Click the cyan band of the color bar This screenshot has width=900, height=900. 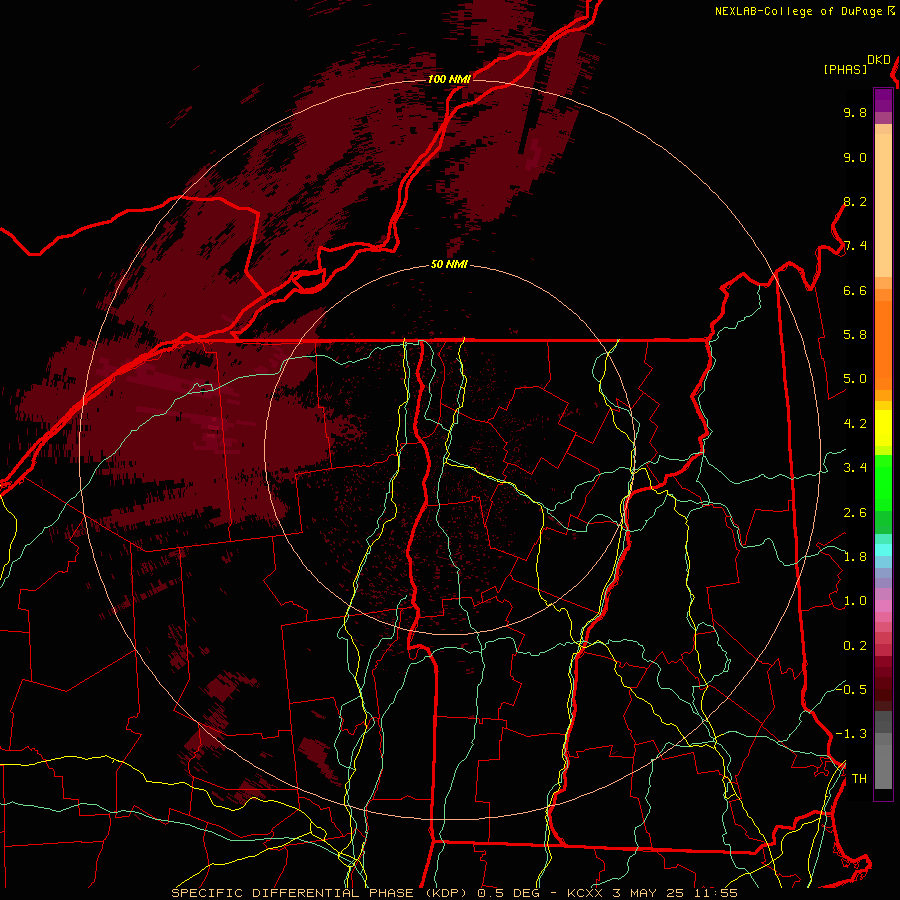[x=883, y=550]
